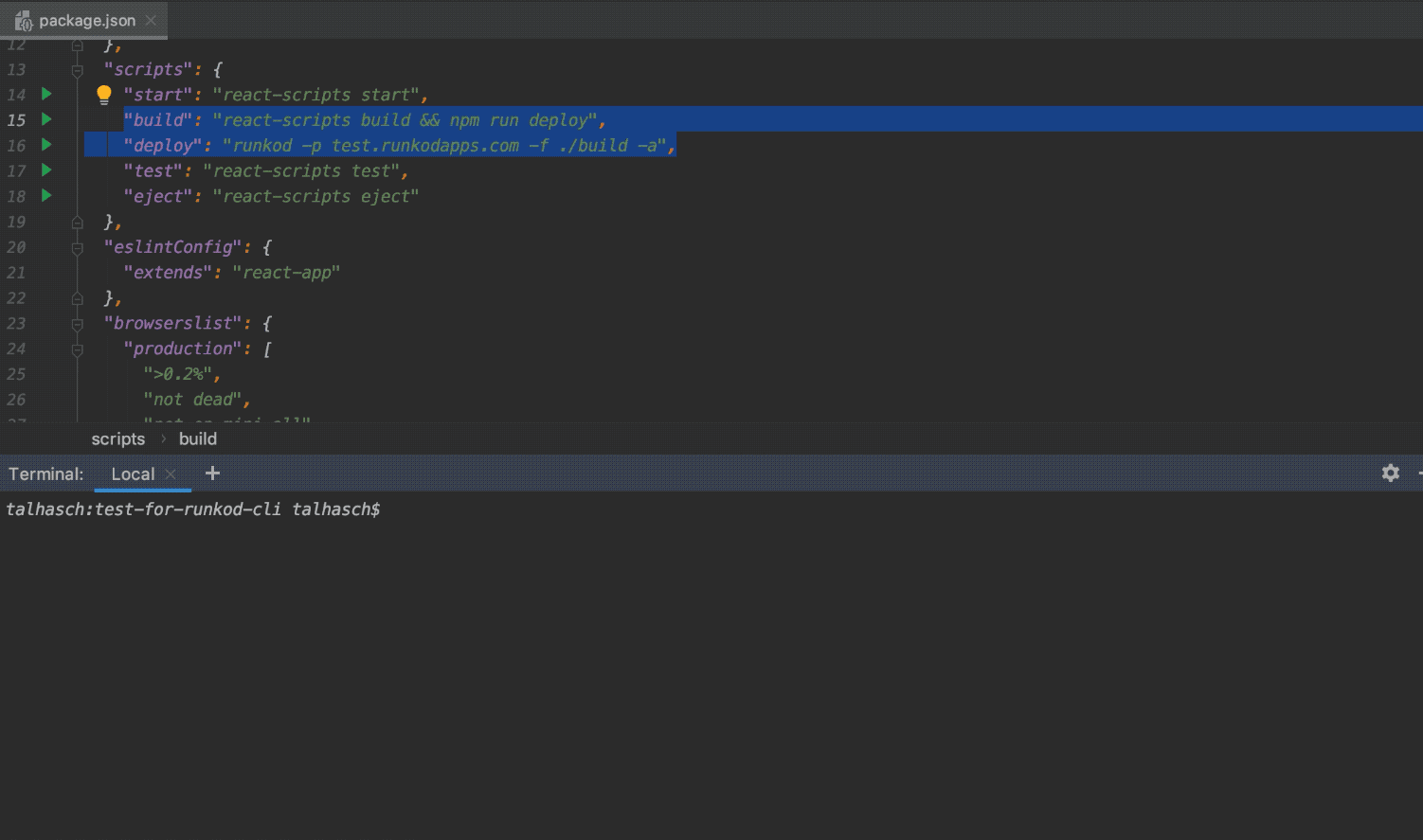Click build in the breadcrumb bar
Image resolution: width=1423 pixels, height=840 pixels.
[x=198, y=438]
